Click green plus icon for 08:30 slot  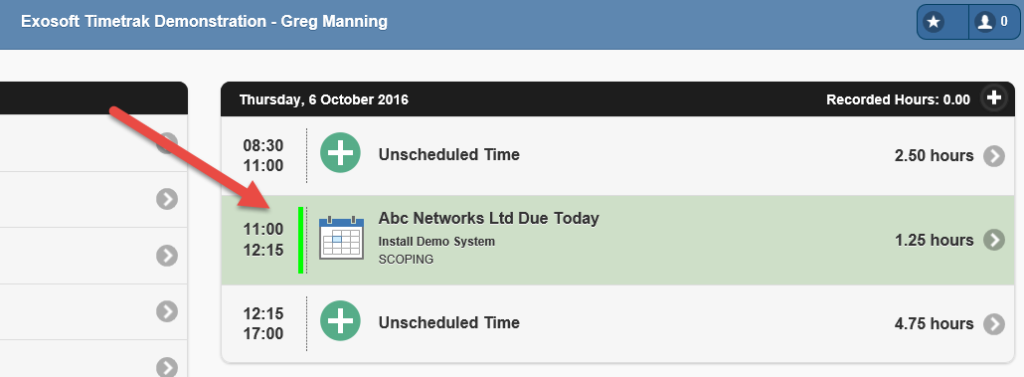coord(340,152)
